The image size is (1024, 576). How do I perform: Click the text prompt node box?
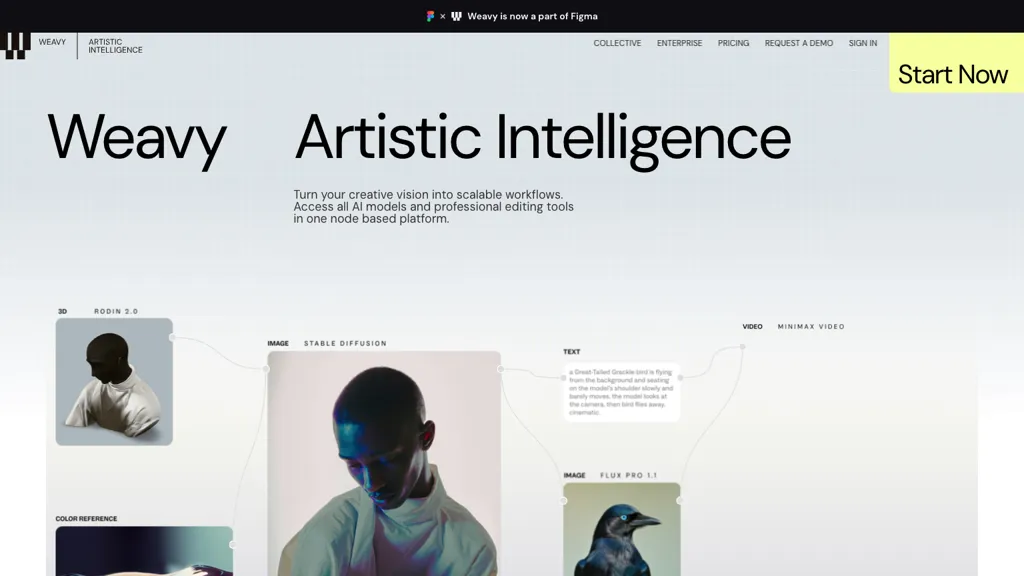(x=622, y=392)
